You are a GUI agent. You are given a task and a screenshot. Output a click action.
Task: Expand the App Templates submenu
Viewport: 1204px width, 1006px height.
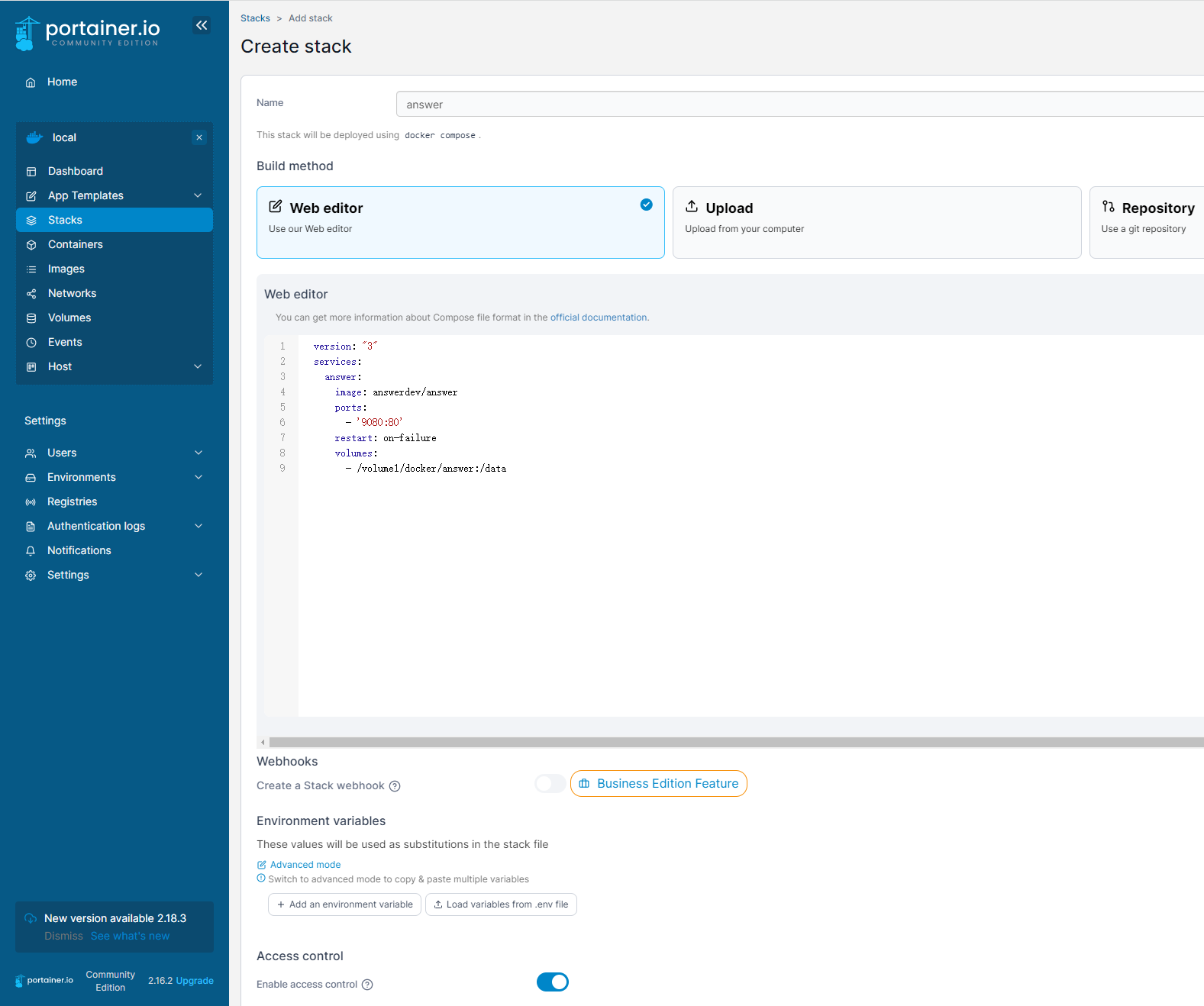point(198,195)
